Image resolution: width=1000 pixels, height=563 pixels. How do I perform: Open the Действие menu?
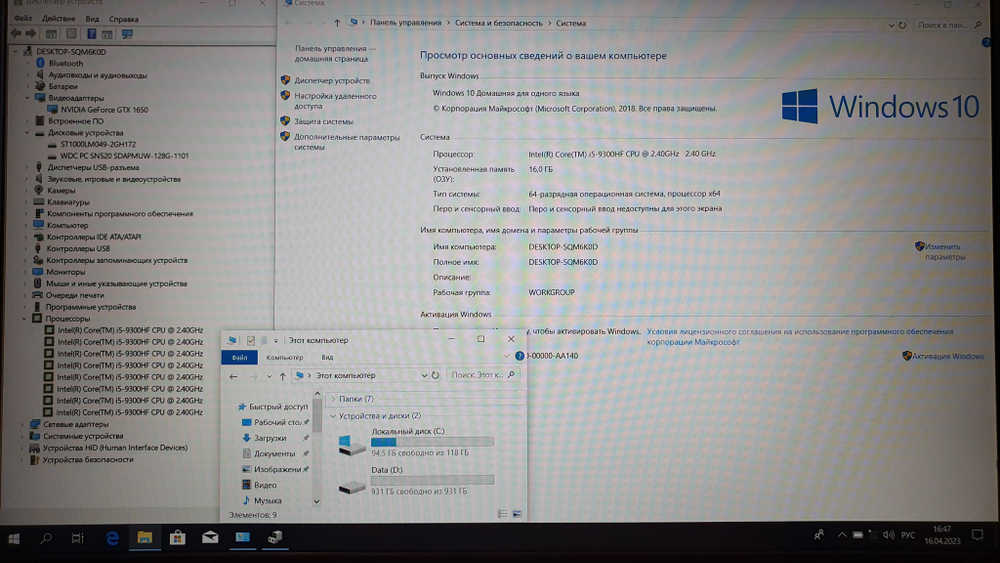coord(58,19)
